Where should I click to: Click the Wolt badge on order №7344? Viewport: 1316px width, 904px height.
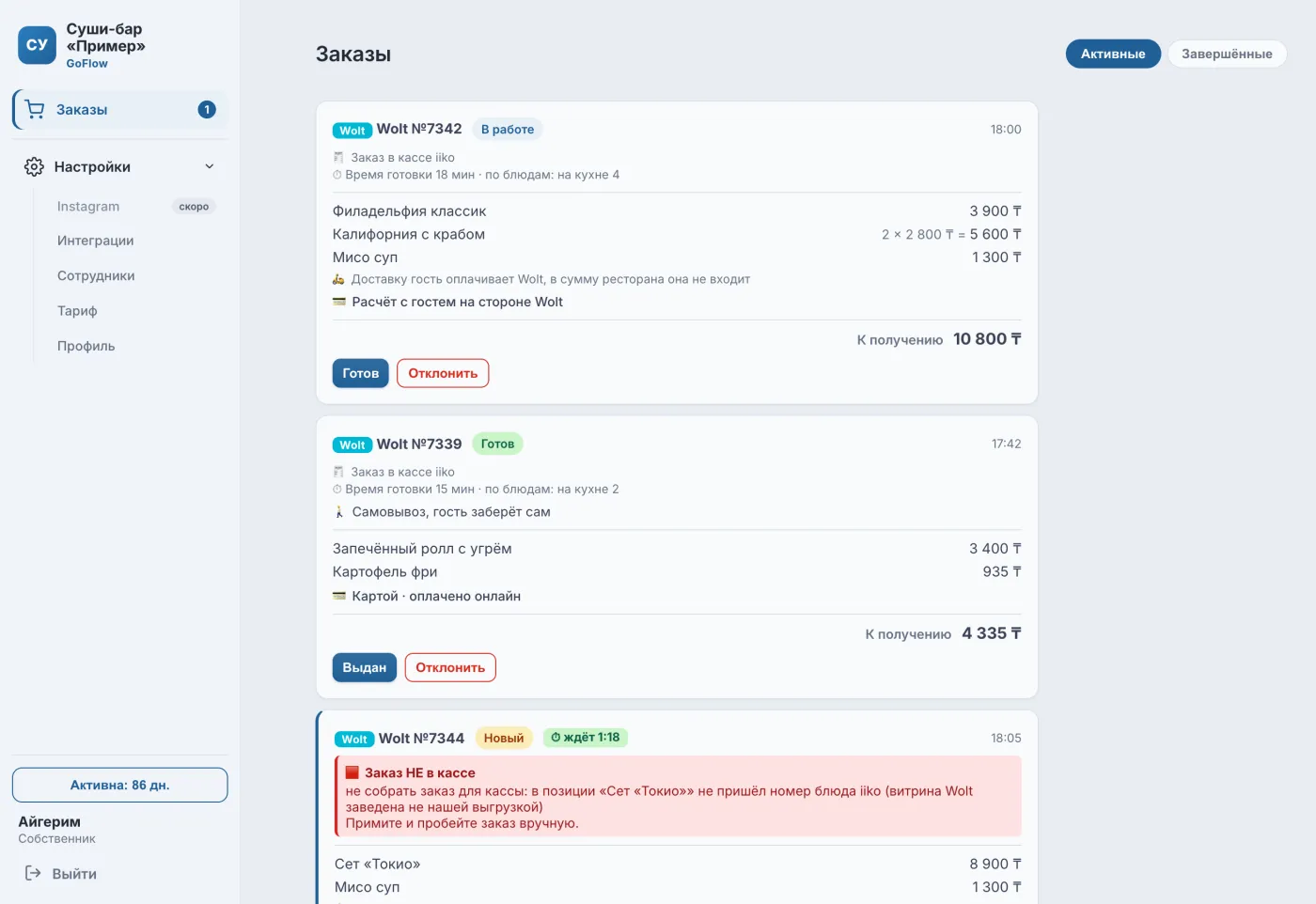click(x=354, y=740)
